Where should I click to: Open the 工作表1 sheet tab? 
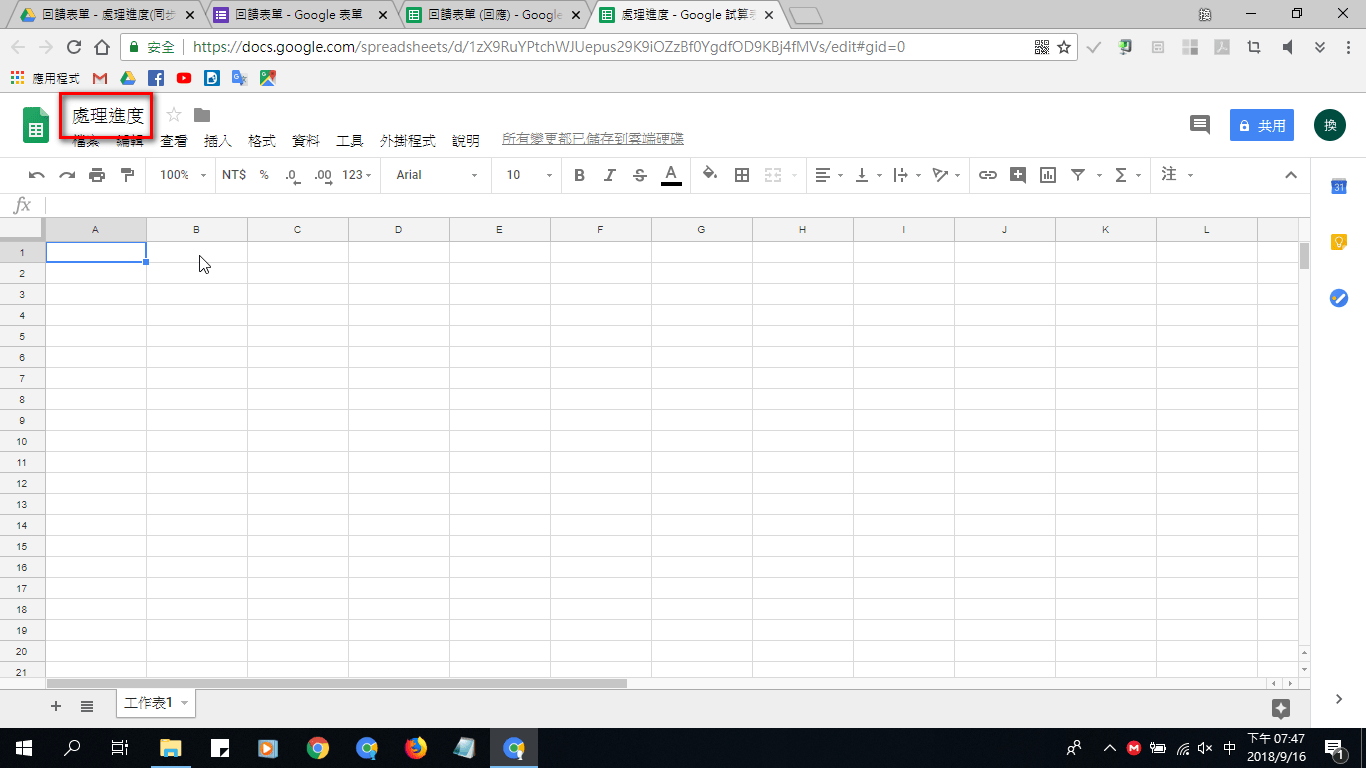(148, 704)
